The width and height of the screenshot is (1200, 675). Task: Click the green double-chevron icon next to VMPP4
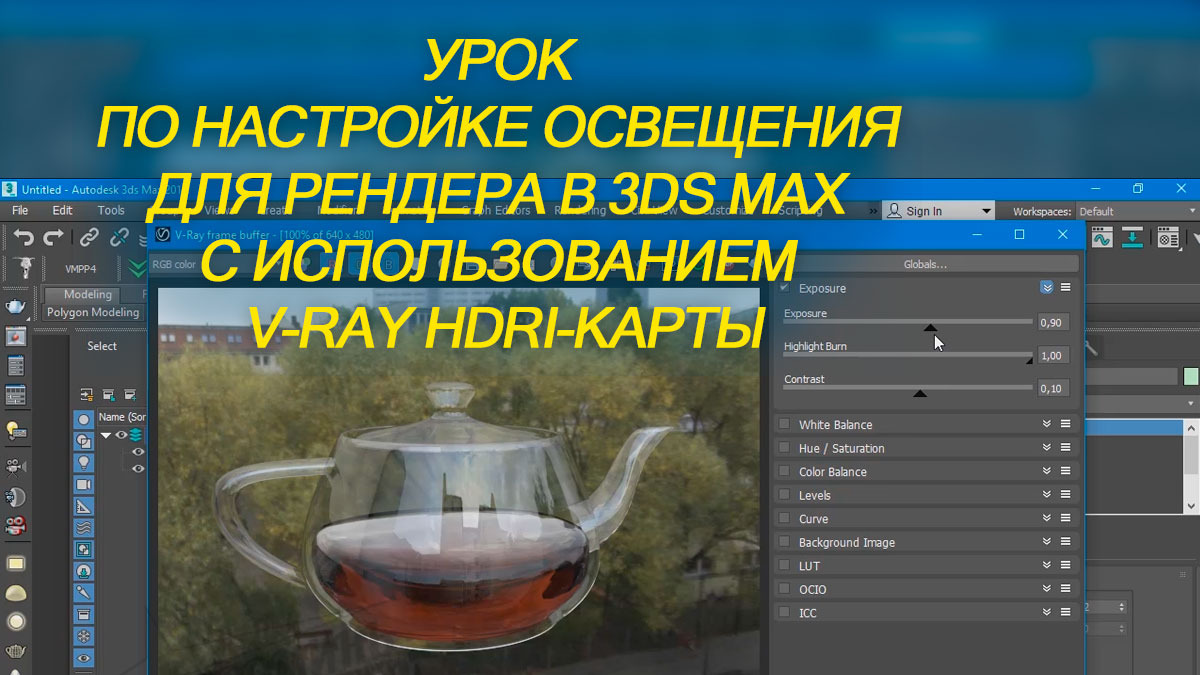(x=138, y=268)
